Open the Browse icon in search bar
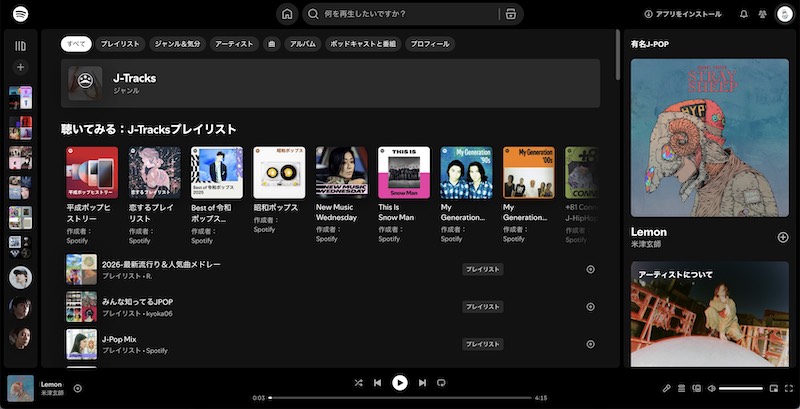 [511, 14]
